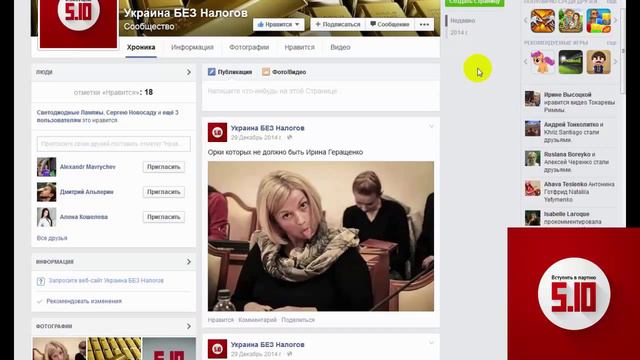Click the Светодиодные Лампы liker link
Viewport: 640px width, 360px height.
pyautogui.click(x=70, y=112)
